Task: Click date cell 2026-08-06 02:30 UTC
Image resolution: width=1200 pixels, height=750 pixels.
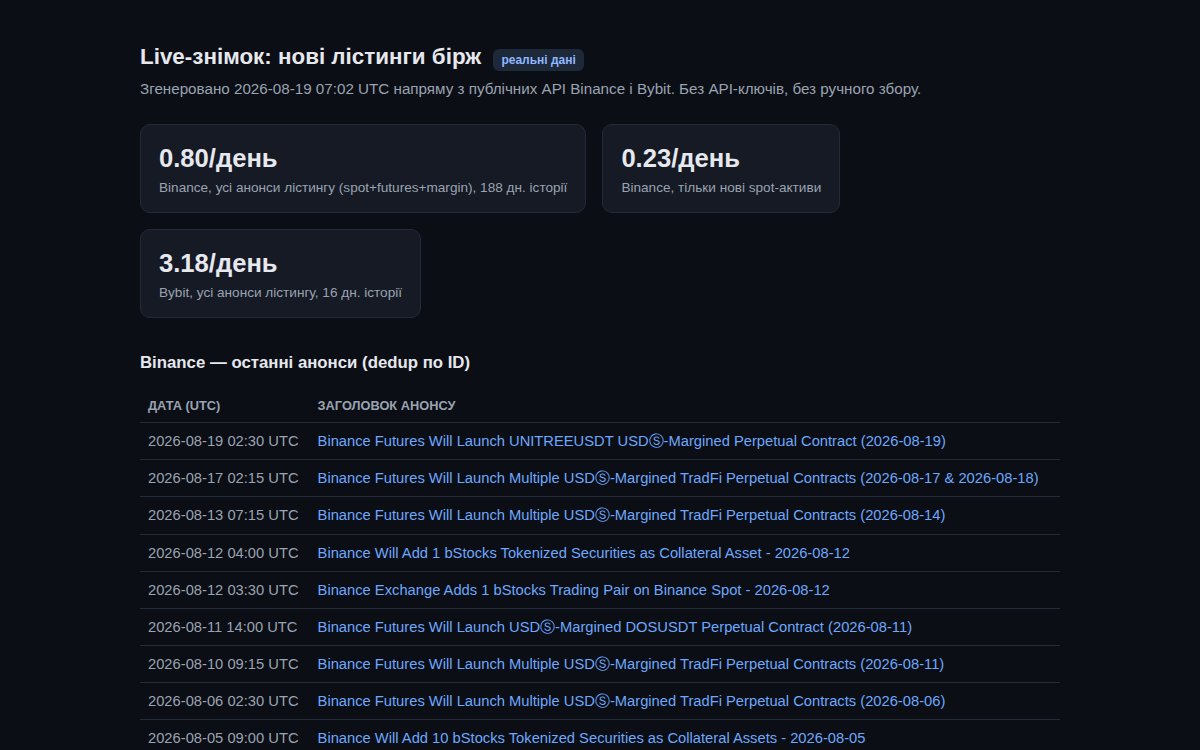Action: pyautogui.click(x=223, y=701)
